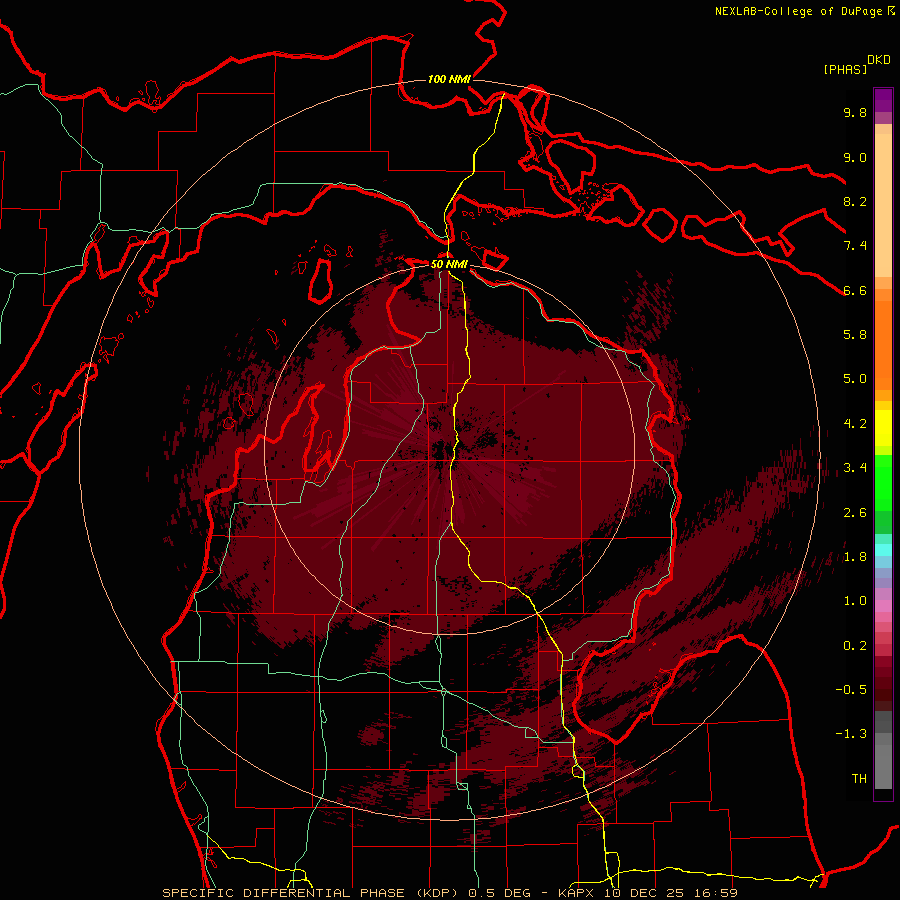
Task: Pick the yellow segment of the color bar
Action: pos(883,428)
